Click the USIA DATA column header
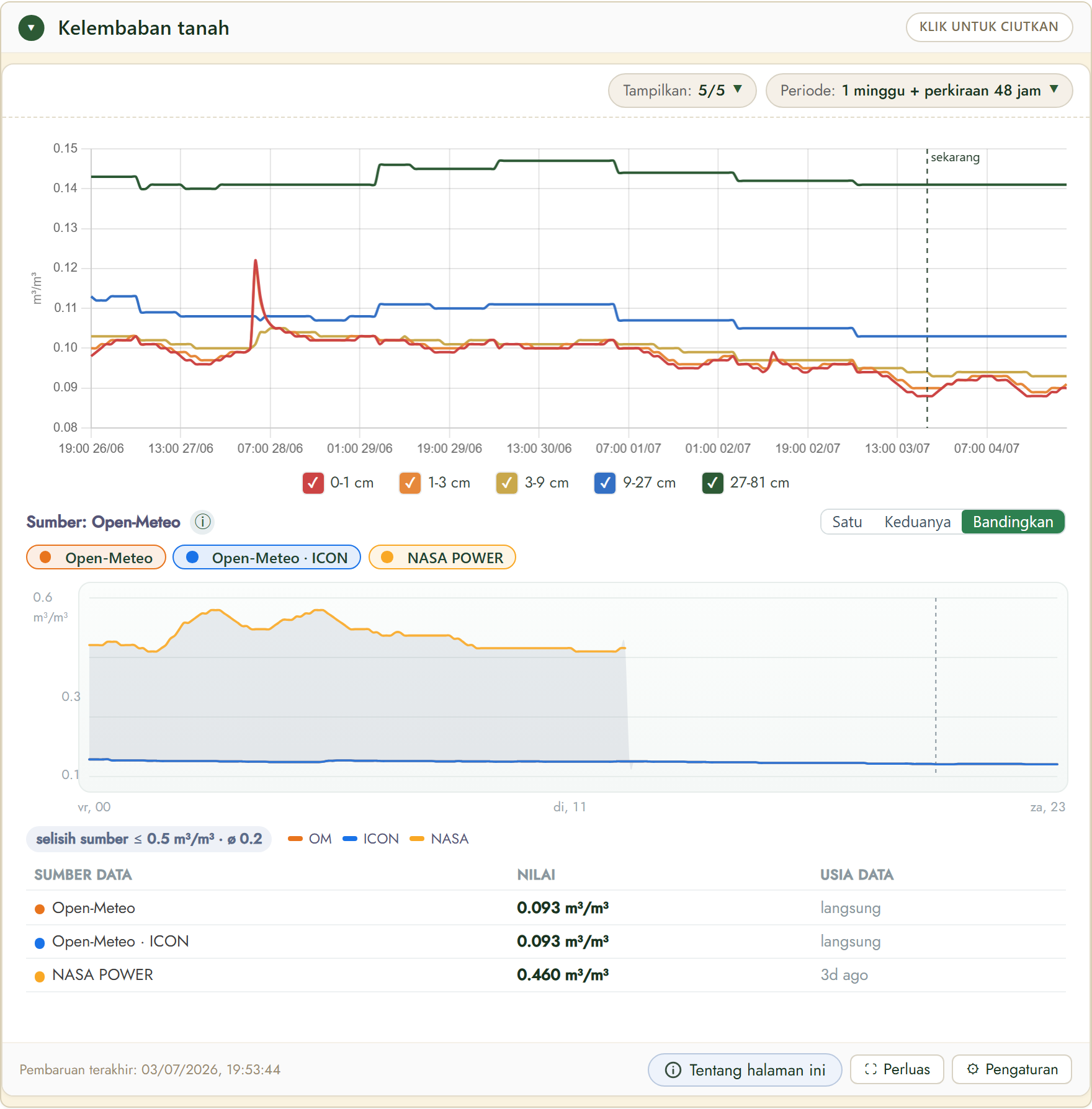Screen dimensions: 1092x1109 [857, 875]
